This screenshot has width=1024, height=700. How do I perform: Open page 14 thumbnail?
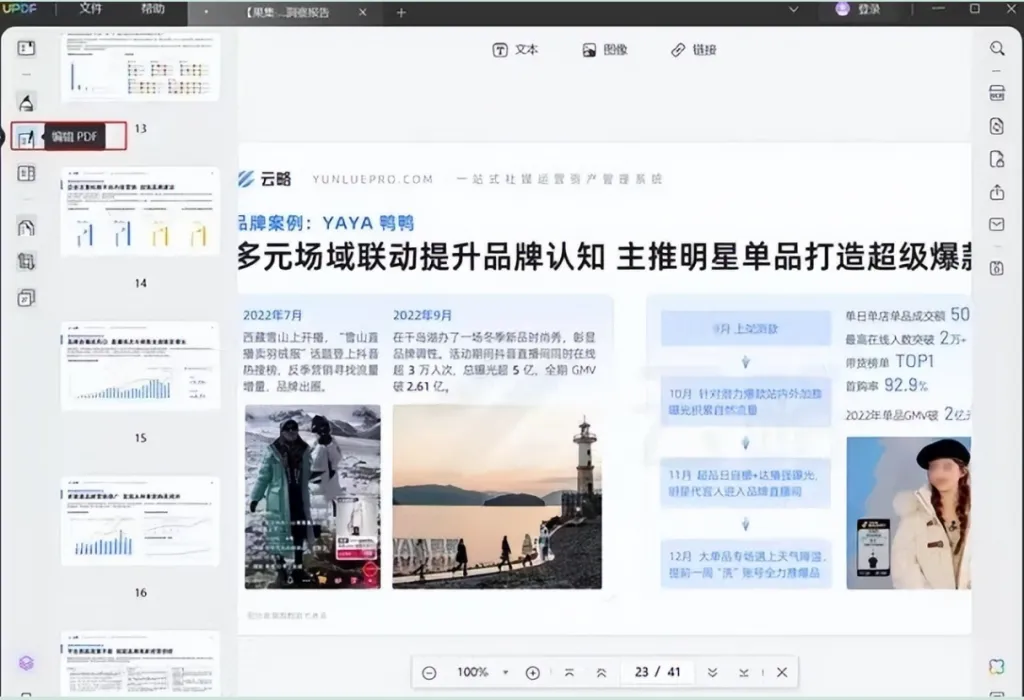140,212
